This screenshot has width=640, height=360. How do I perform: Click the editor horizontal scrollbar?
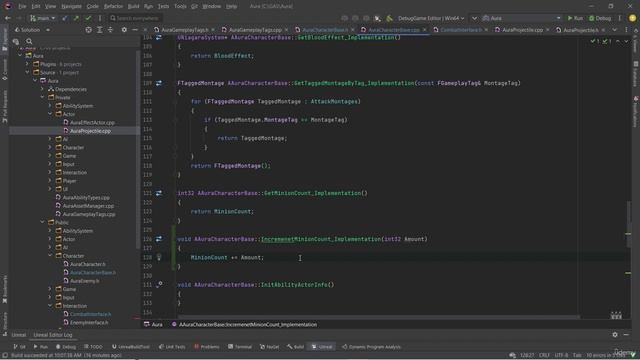[x=378, y=317]
